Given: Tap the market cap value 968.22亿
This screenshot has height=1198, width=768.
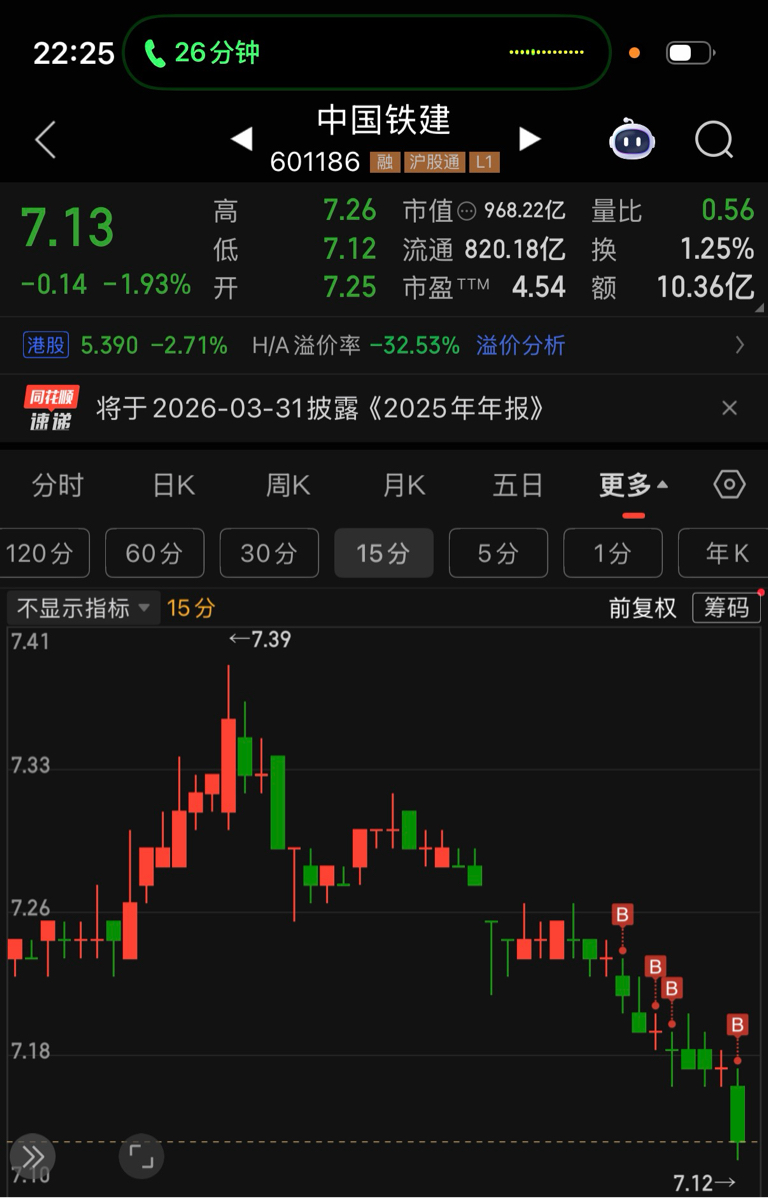Looking at the screenshot, I should pos(524,210).
